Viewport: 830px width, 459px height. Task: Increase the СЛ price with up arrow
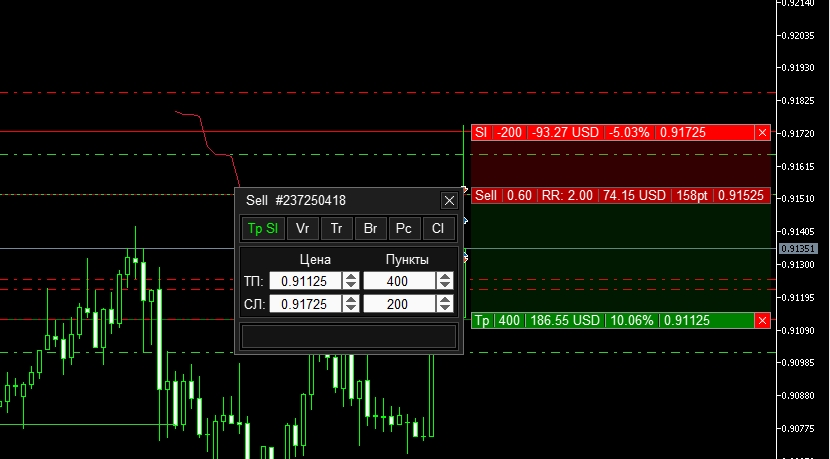pyautogui.click(x=351, y=299)
